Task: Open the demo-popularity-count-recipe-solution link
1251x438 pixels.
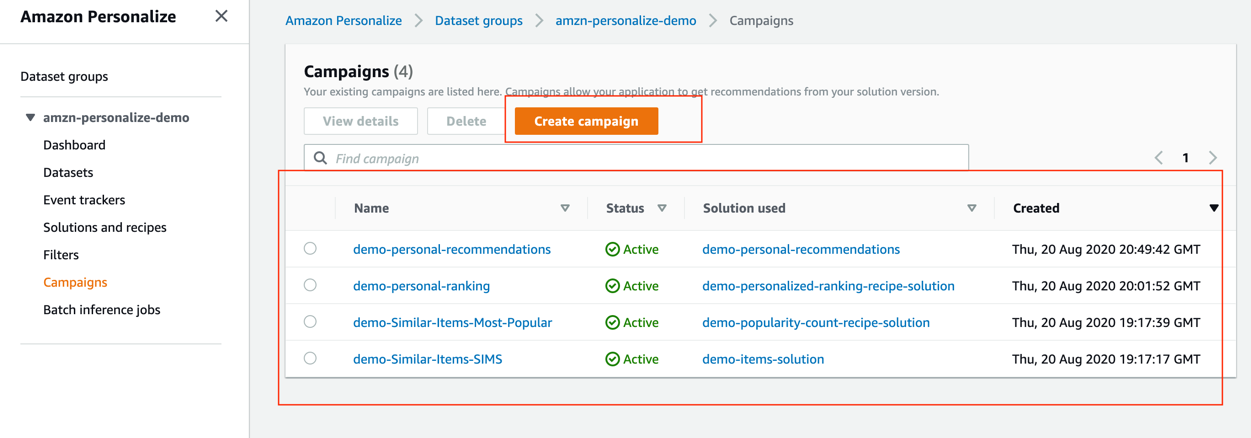Action: (816, 322)
